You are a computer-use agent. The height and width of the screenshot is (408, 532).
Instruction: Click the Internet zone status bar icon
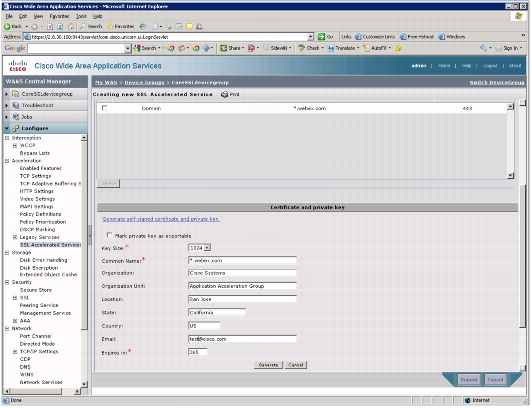(468, 401)
